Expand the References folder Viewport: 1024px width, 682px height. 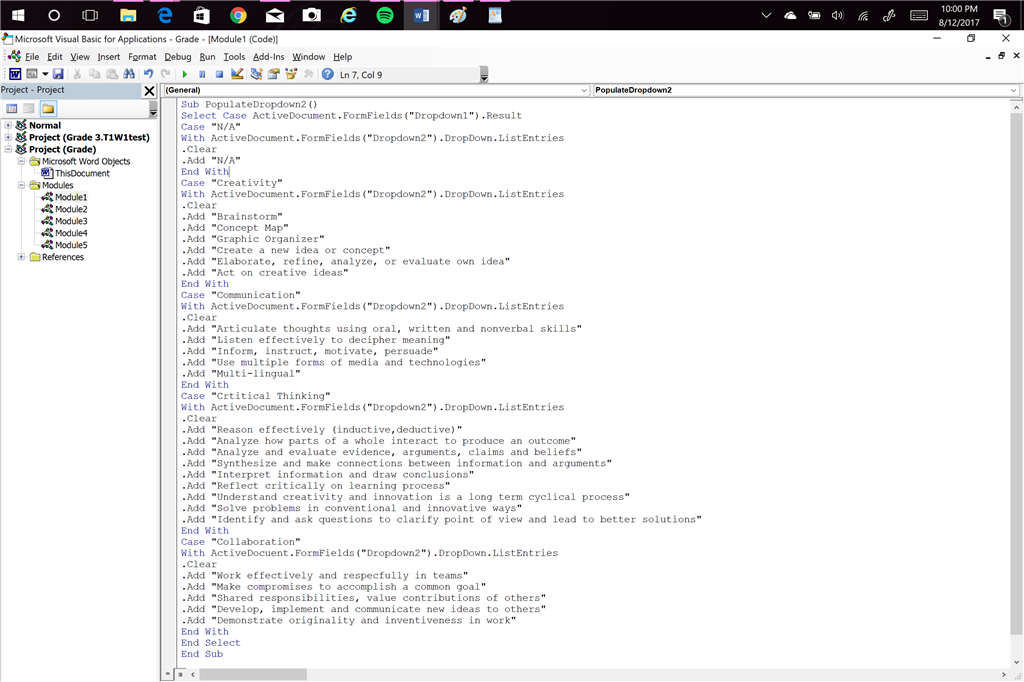click(x=21, y=257)
